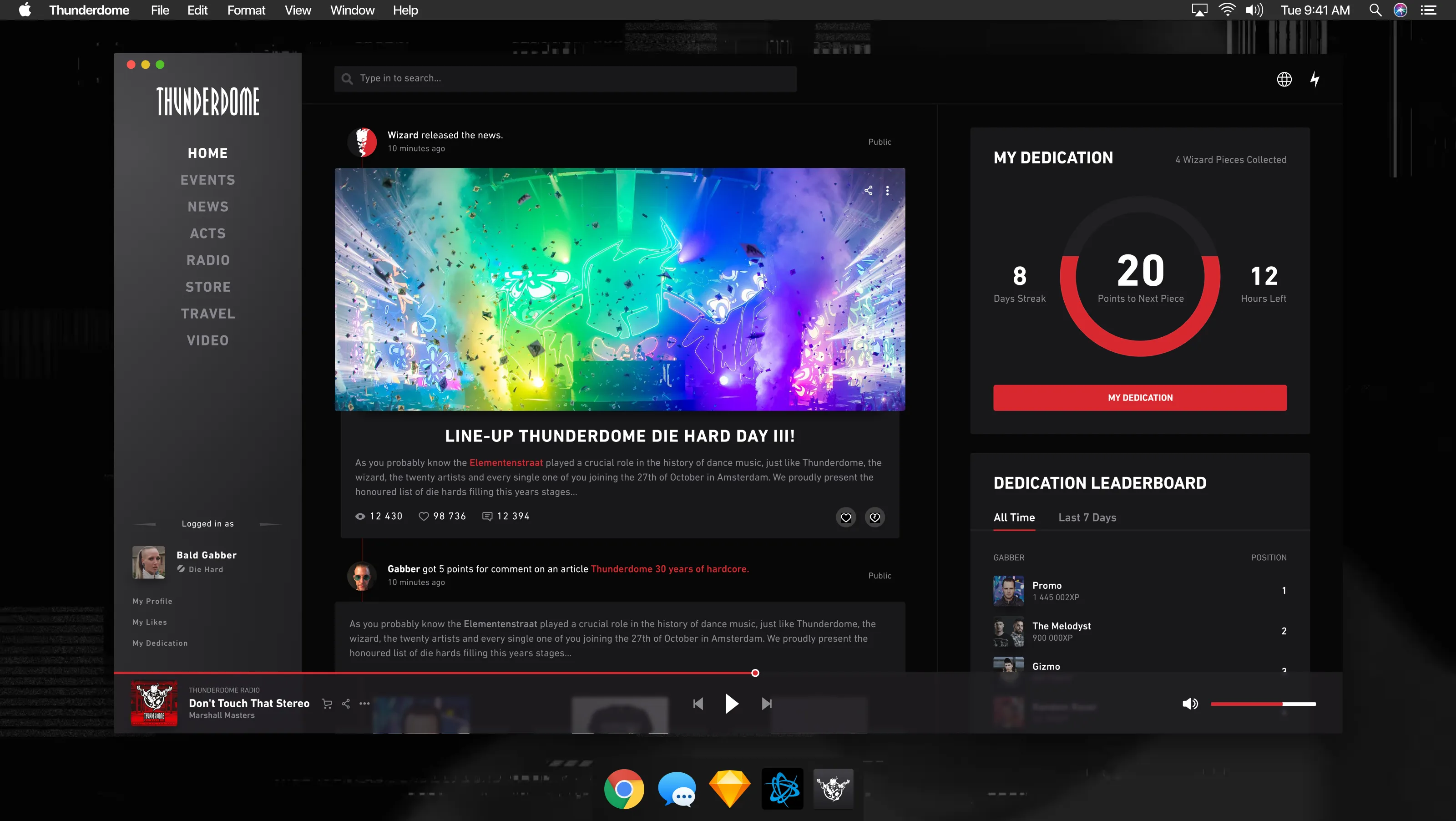The width and height of the screenshot is (1456, 821).
Task: Click the views eye icon showing 12 430
Action: tap(360, 516)
